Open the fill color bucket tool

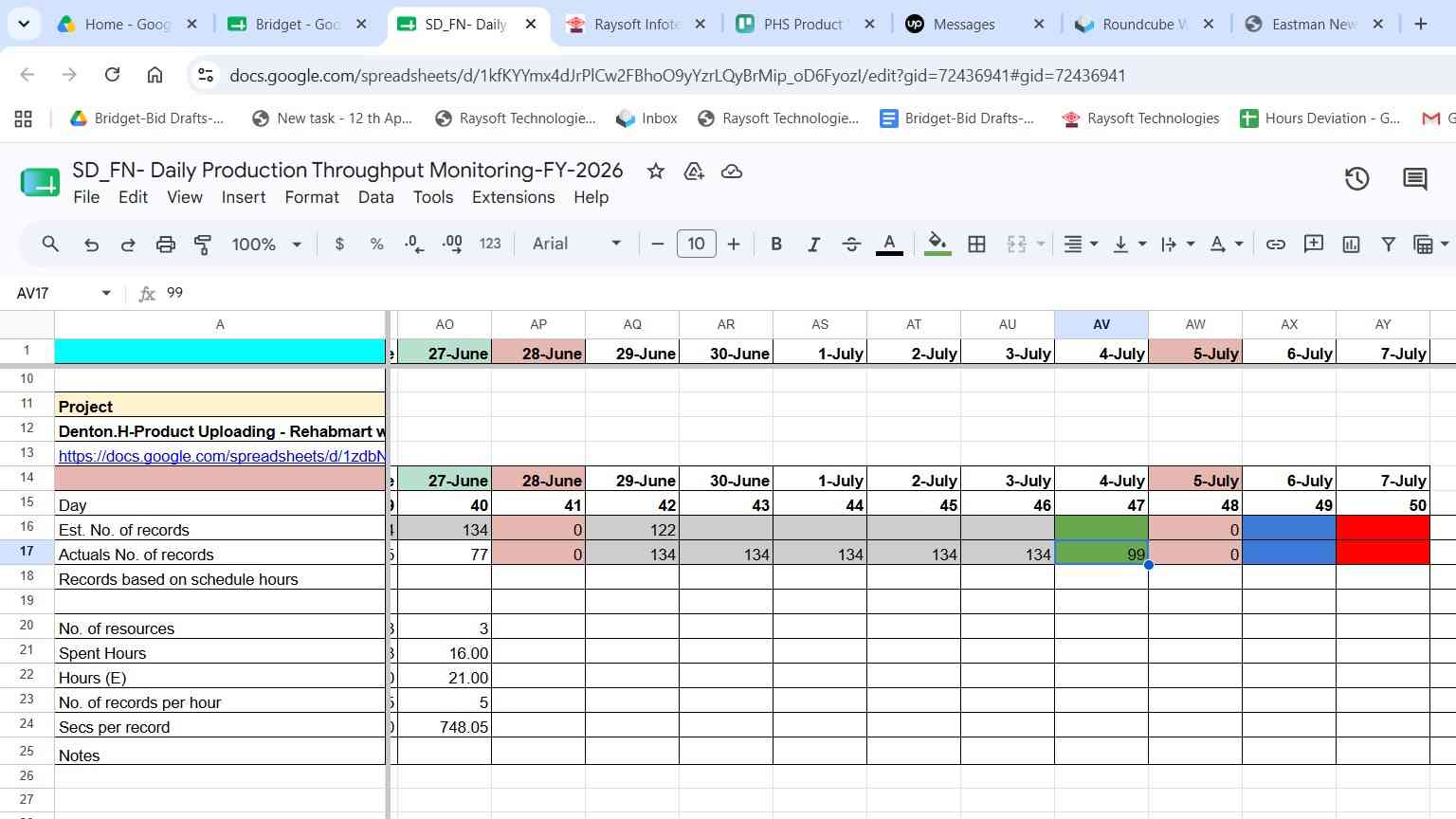click(937, 245)
